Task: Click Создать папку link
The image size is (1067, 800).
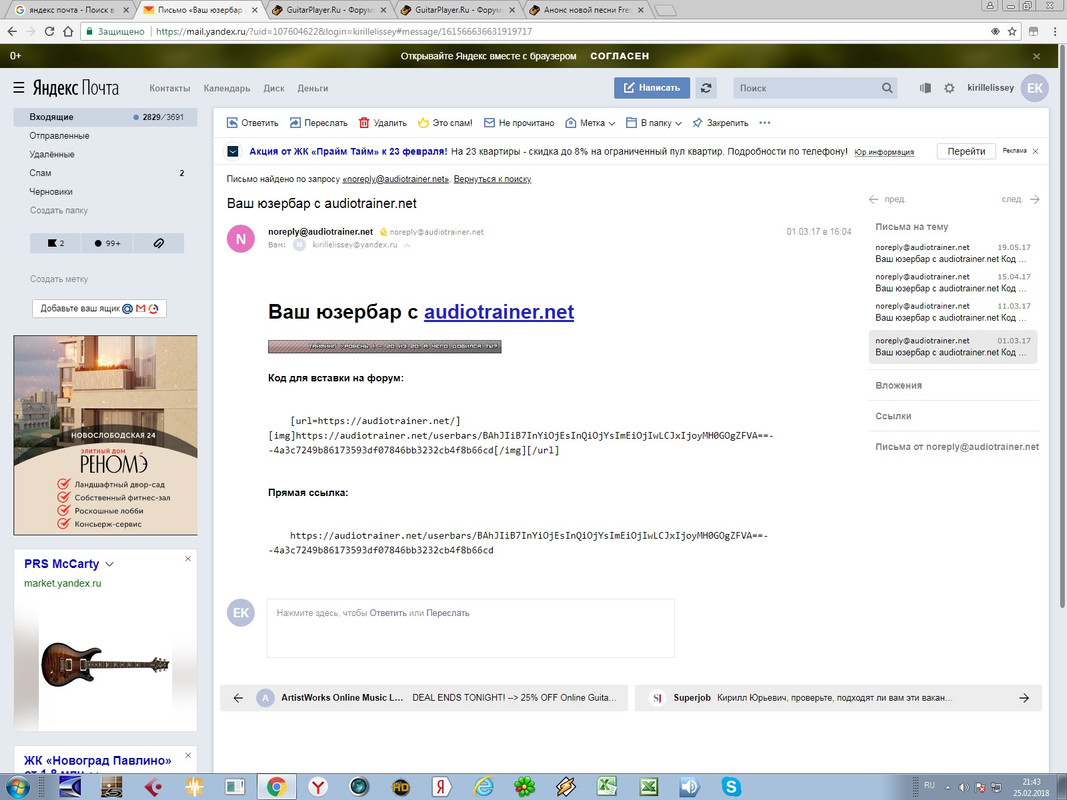Action: (x=59, y=210)
